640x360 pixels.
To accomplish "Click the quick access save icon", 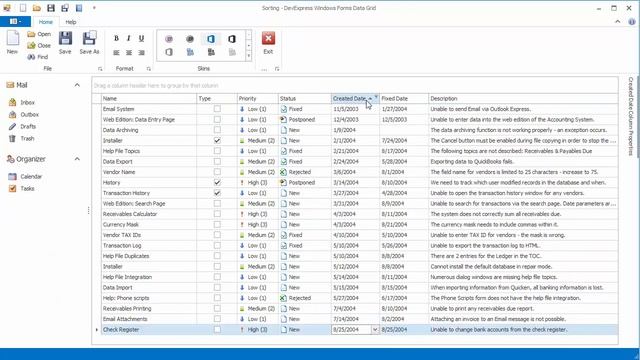I will 51,8.
